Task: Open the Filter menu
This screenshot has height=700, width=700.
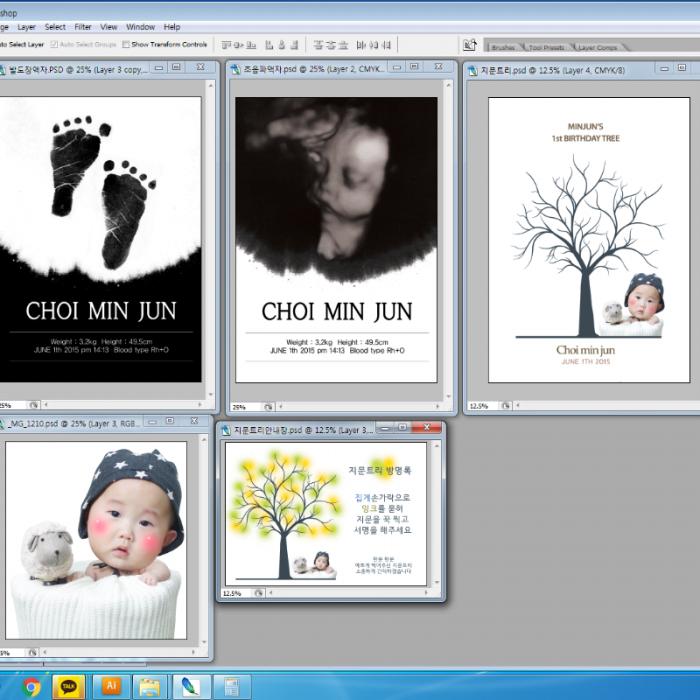Action: tap(83, 27)
